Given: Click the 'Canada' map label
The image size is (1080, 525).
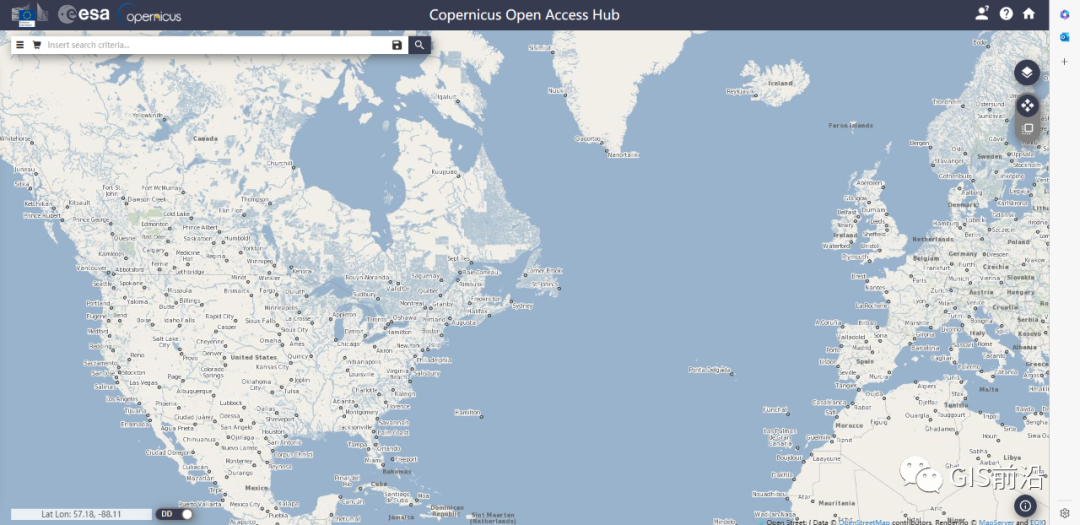Looking at the screenshot, I should coord(205,138).
